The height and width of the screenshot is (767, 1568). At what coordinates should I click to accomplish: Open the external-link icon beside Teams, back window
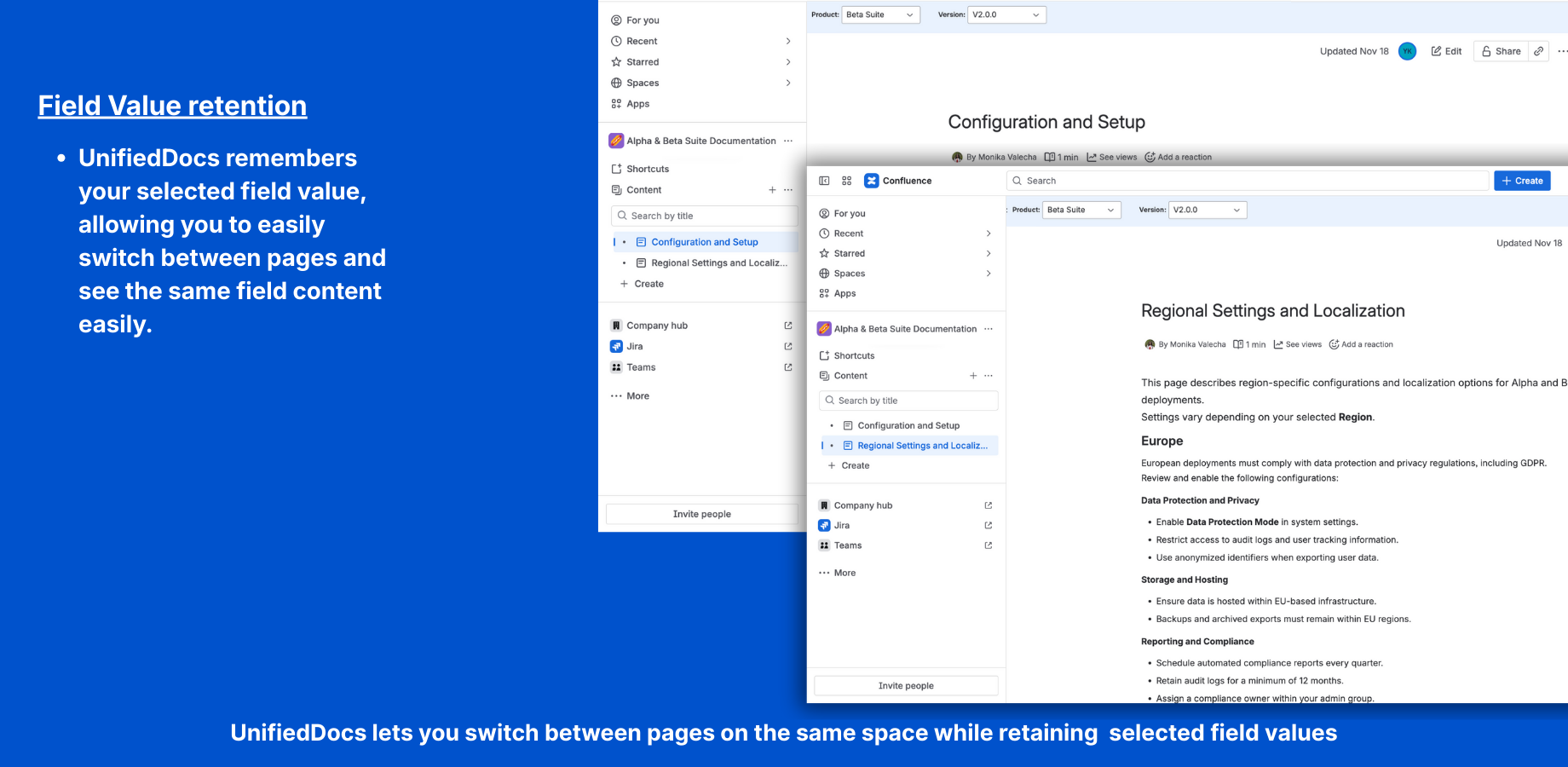tap(788, 367)
